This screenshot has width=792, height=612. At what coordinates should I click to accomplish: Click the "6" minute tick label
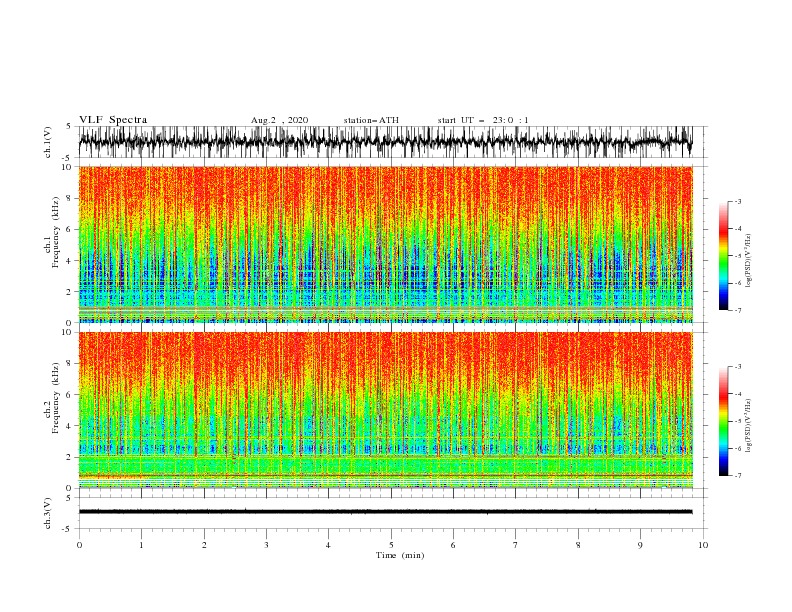tap(453, 545)
